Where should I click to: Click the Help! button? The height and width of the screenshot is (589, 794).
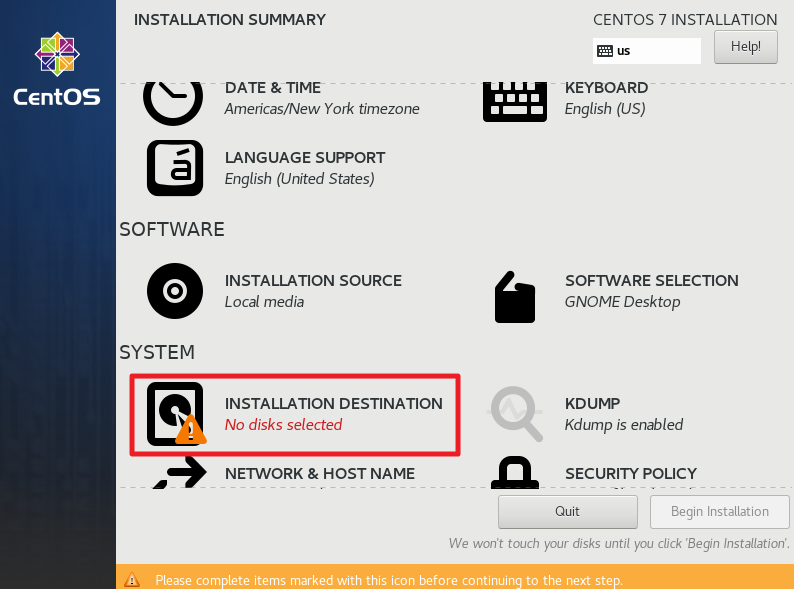click(x=745, y=47)
